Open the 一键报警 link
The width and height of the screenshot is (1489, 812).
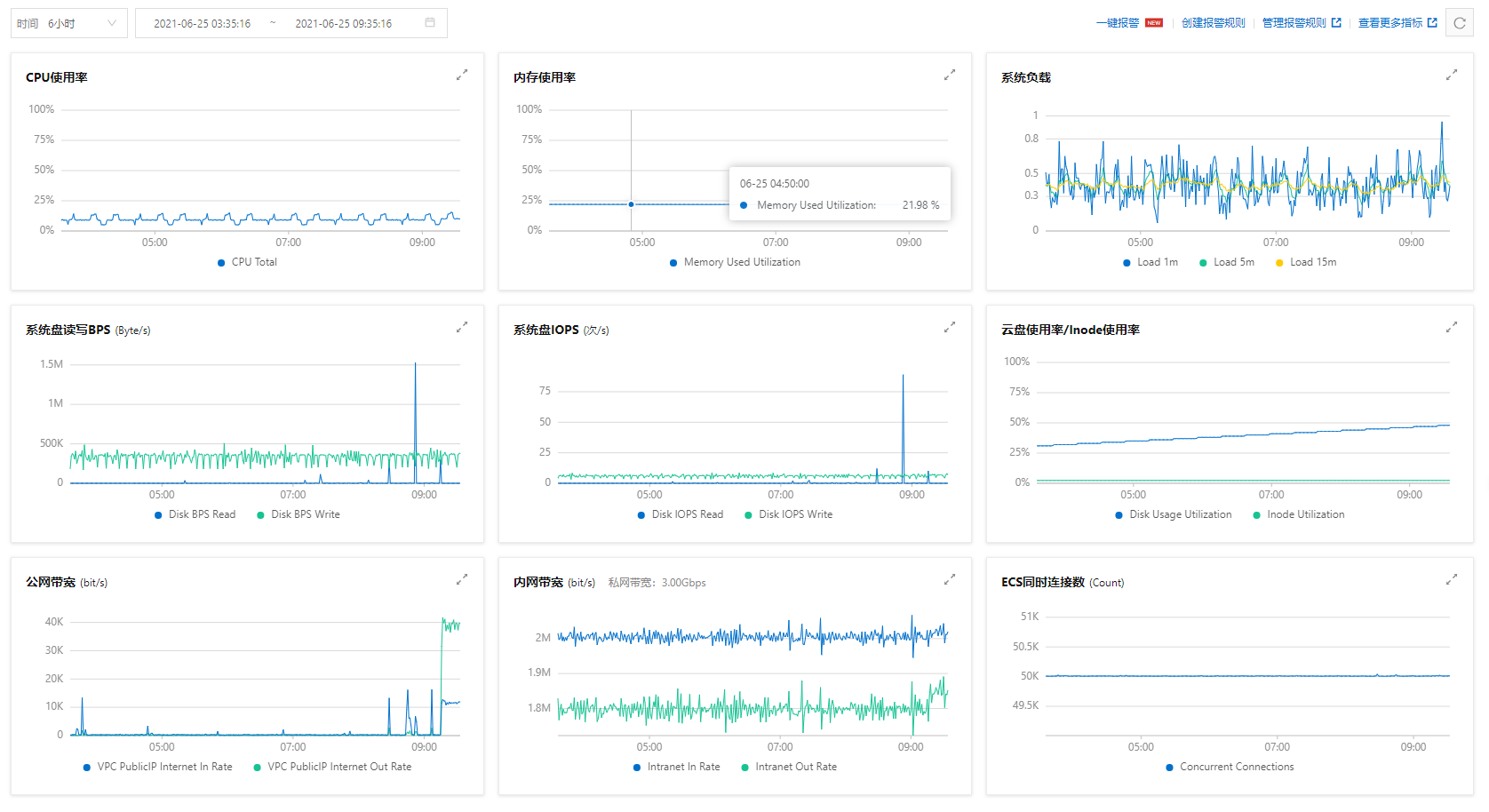click(x=1118, y=23)
